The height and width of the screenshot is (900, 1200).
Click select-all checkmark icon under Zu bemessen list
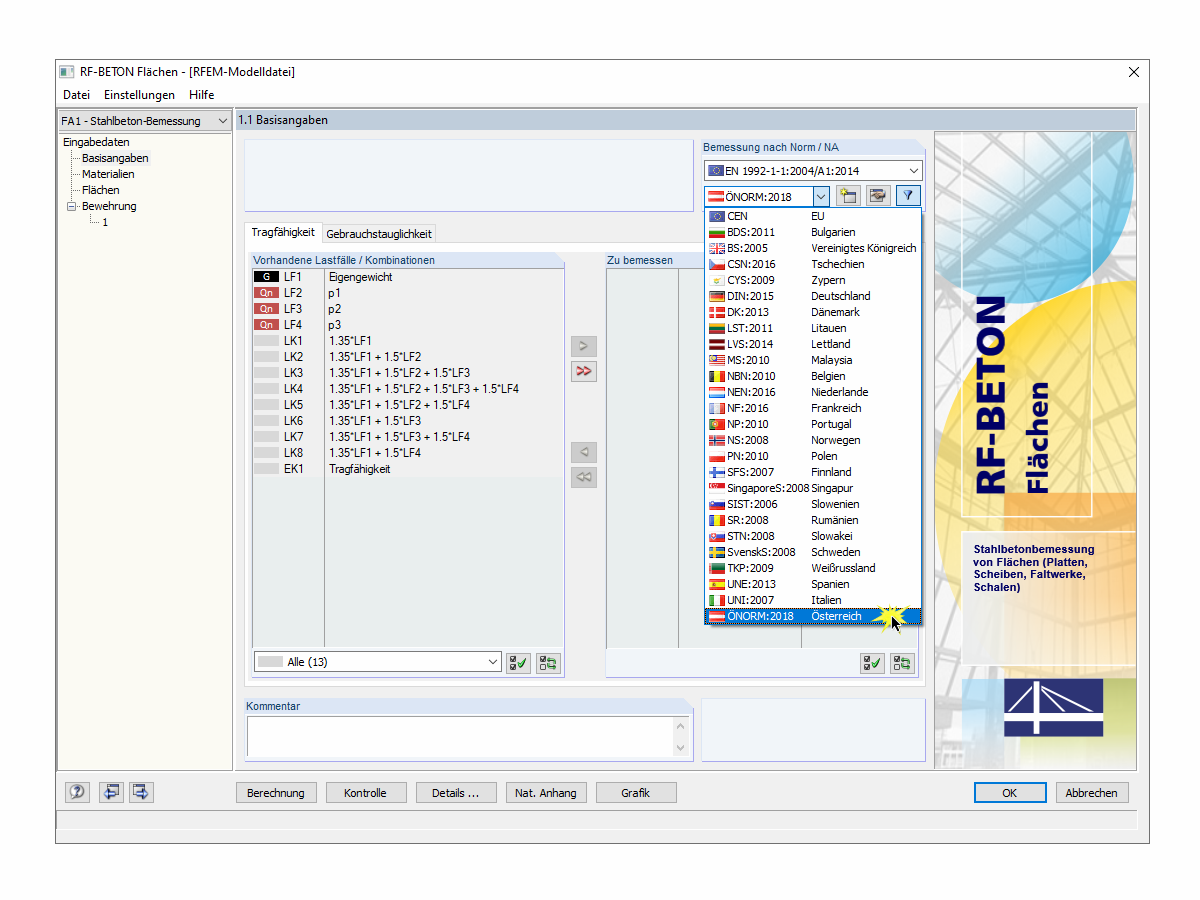tap(872, 662)
